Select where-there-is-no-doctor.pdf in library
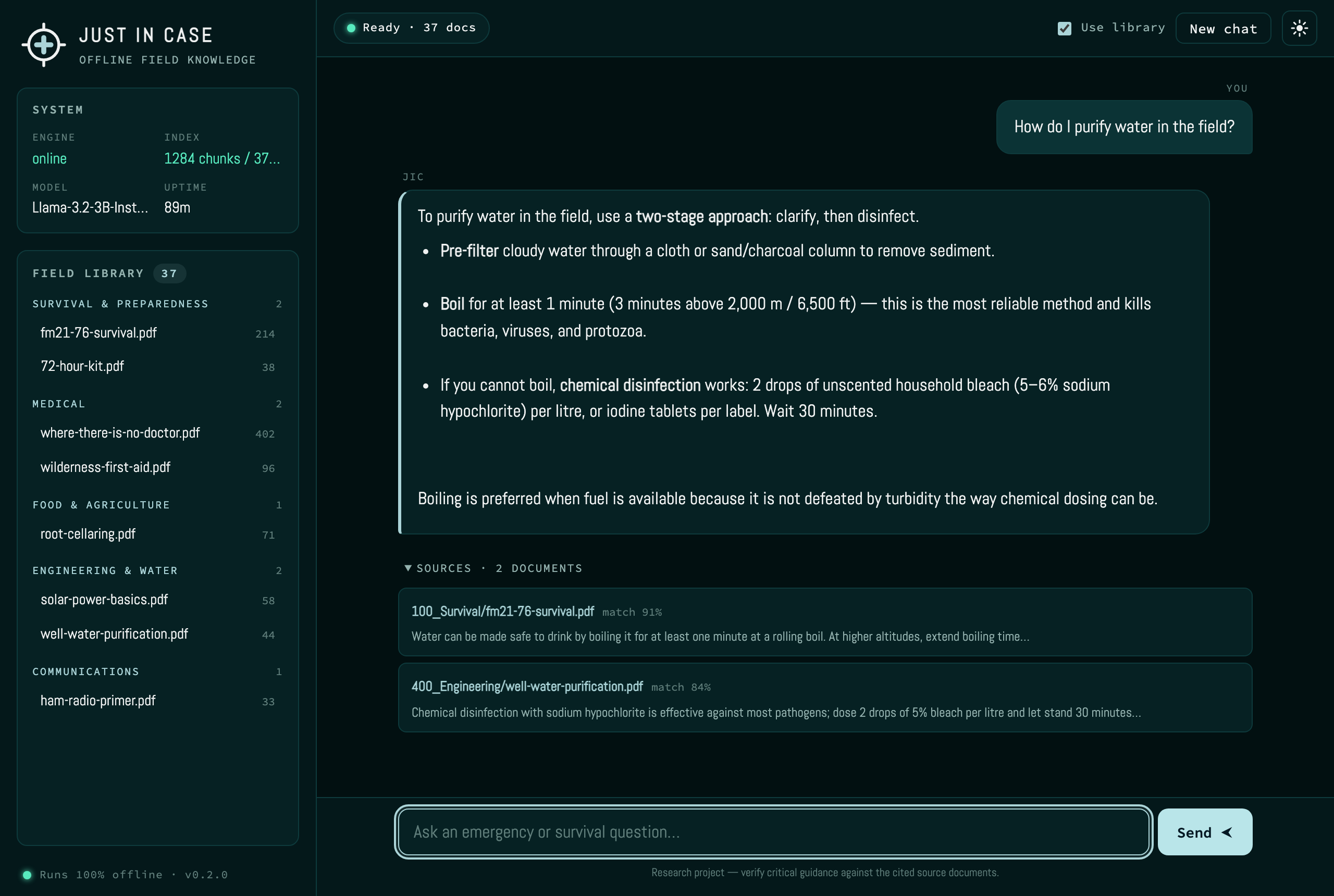The height and width of the screenshot is (896, 1334). [x=158, y=433]
